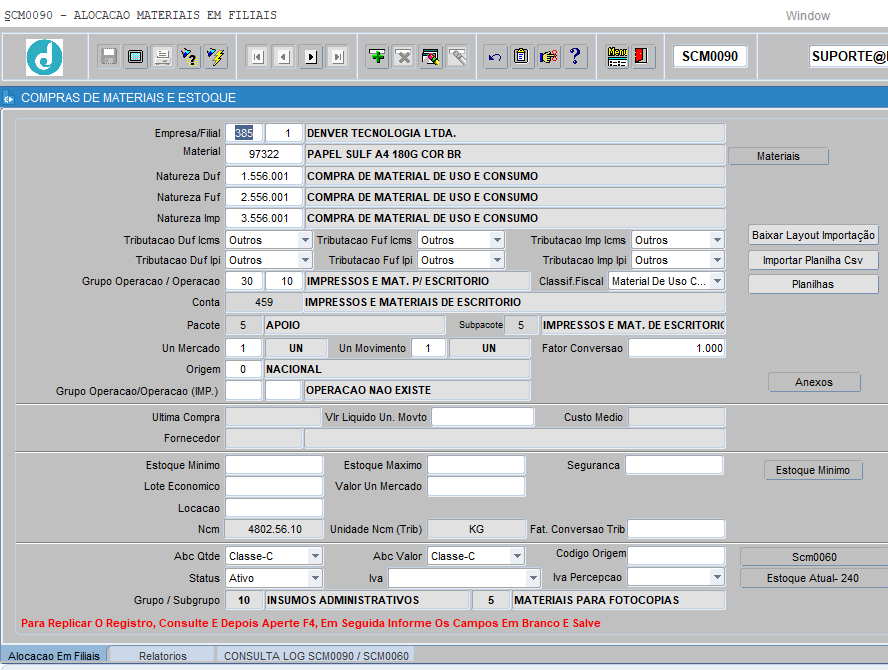The height and width of the screenshot is (670, 888).
Task: Click the Seguranca input field
Action: coord(674,465)
